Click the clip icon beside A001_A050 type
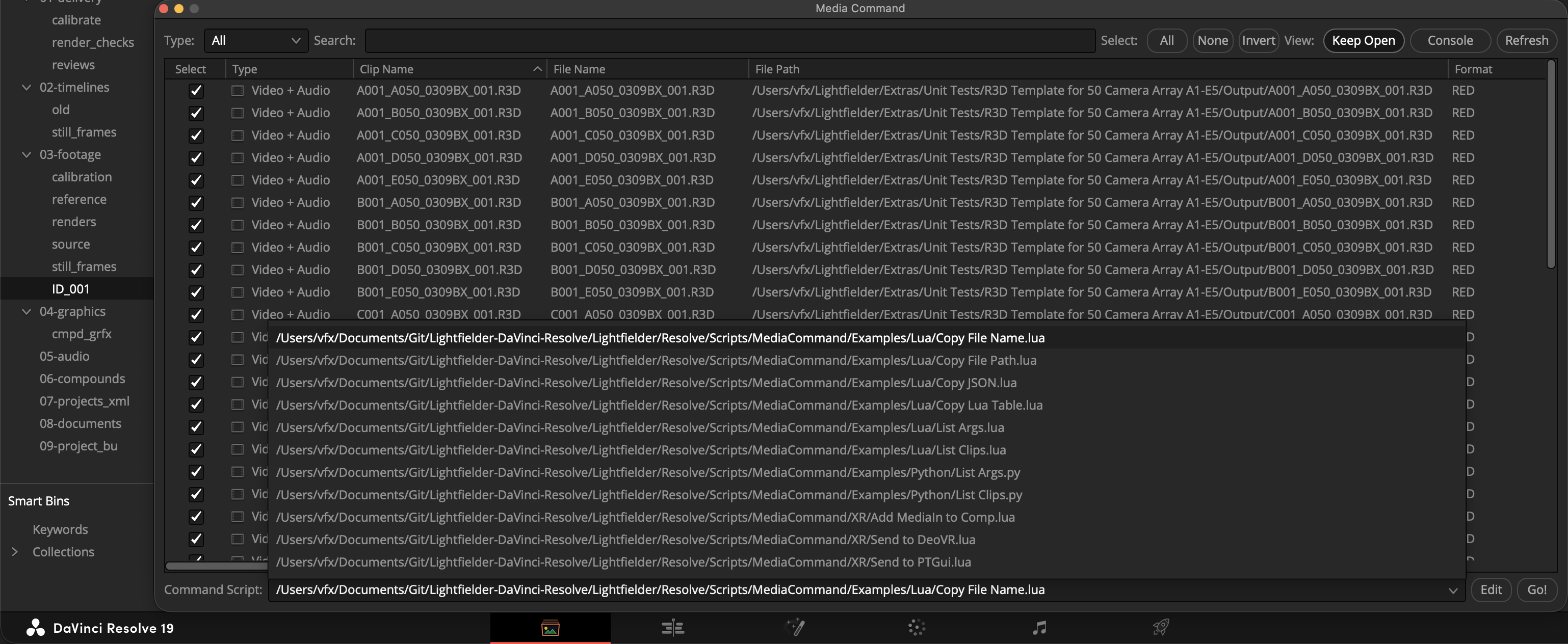This screenshot has height=644, width=1568. point(238,91)
